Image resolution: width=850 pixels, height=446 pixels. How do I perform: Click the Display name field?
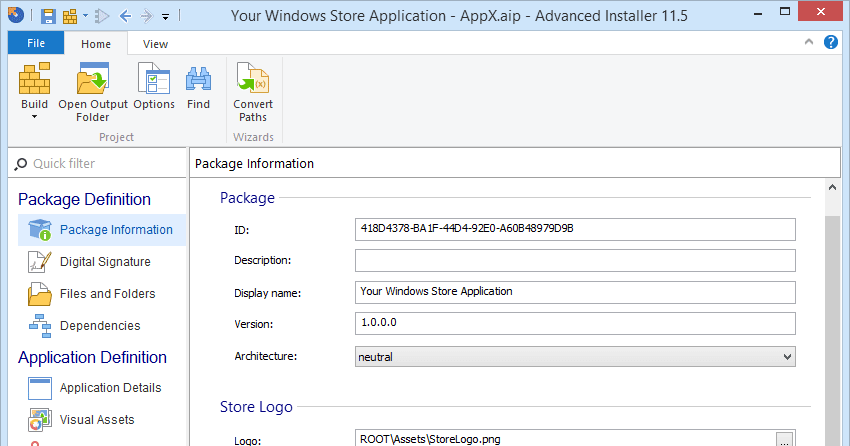[x=575, y=292]
